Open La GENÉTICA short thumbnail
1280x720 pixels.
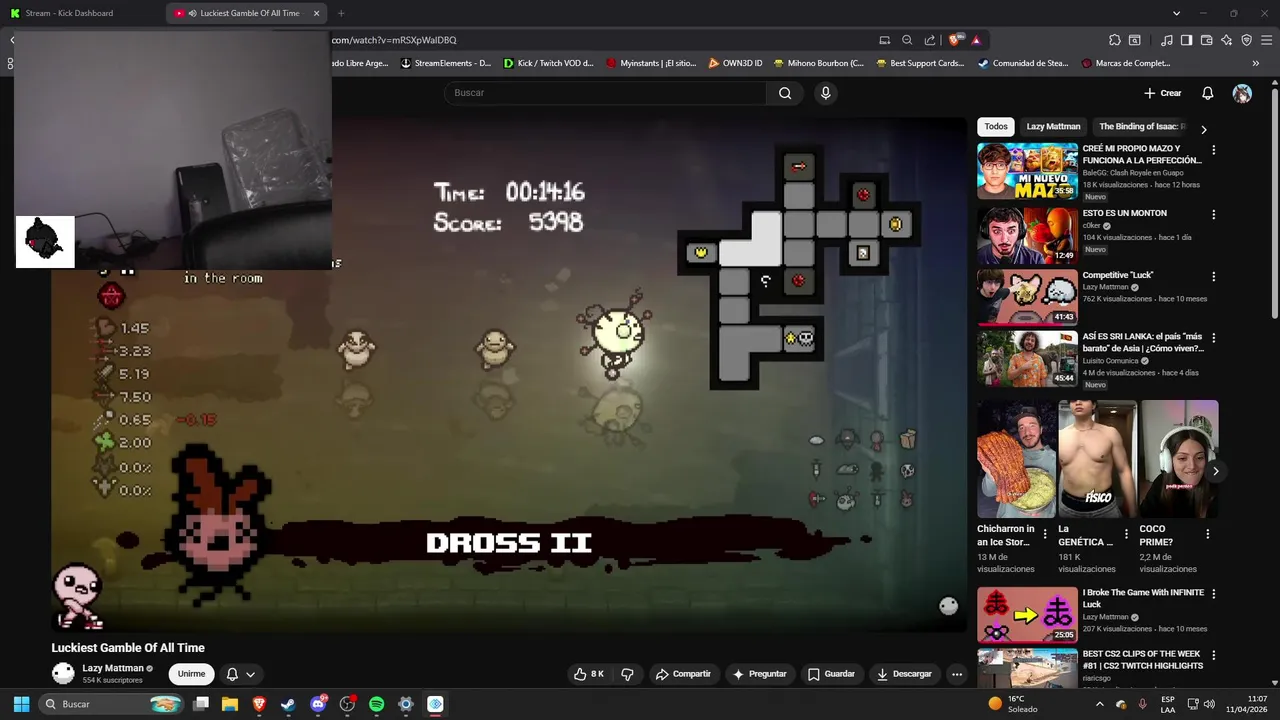click(1098, 459)
